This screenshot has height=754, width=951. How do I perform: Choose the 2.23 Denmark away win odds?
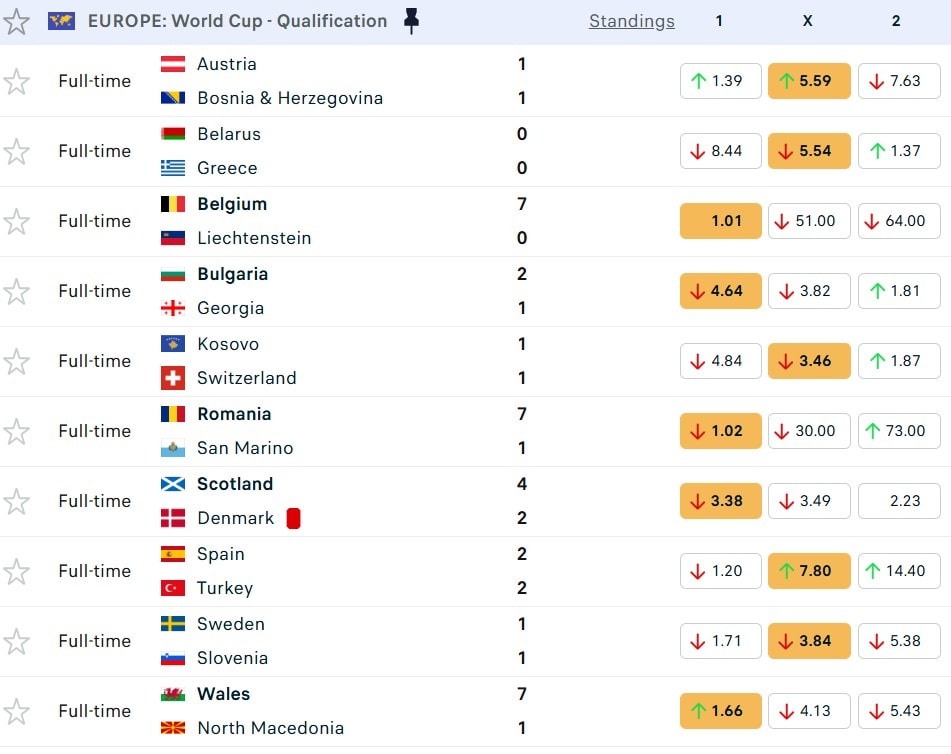point(898,501)
